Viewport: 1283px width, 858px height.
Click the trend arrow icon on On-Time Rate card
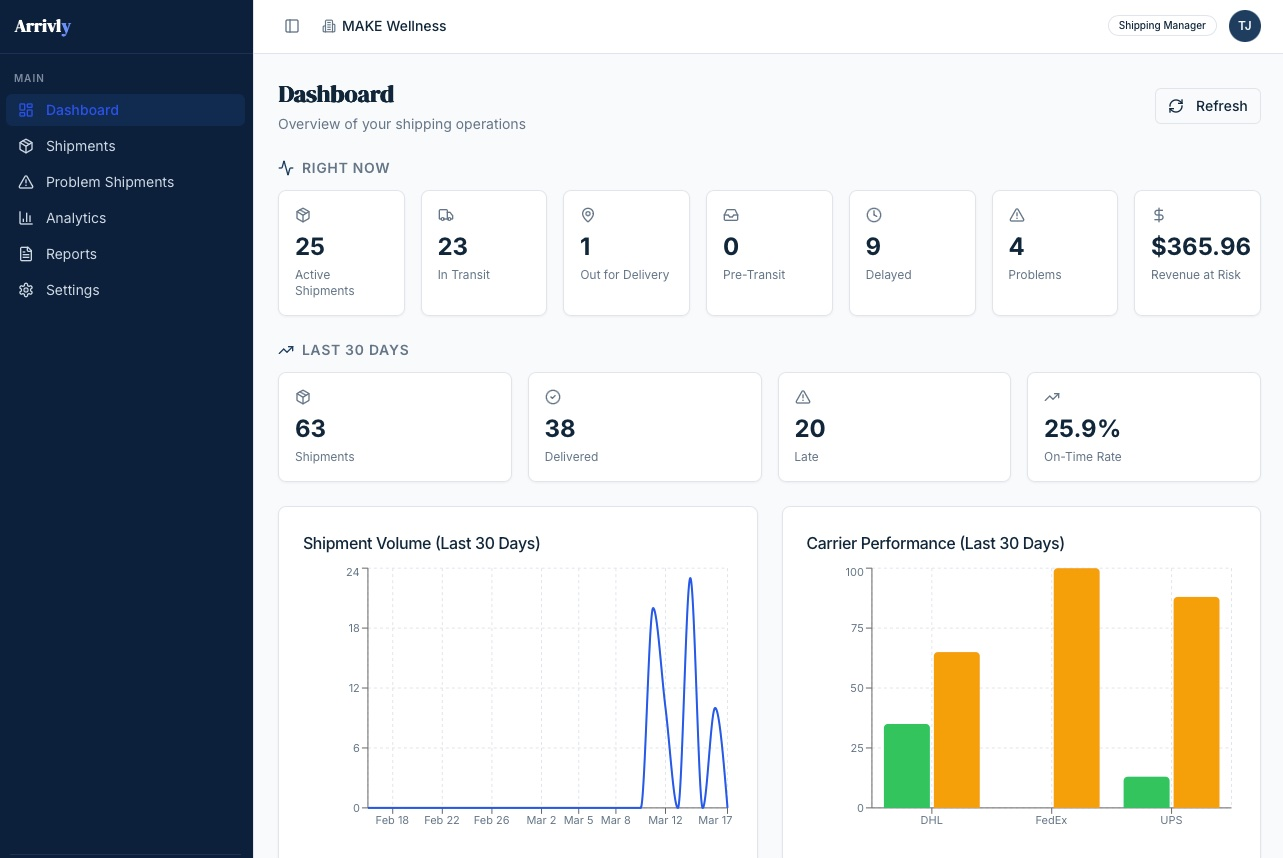coord(1052,397)
